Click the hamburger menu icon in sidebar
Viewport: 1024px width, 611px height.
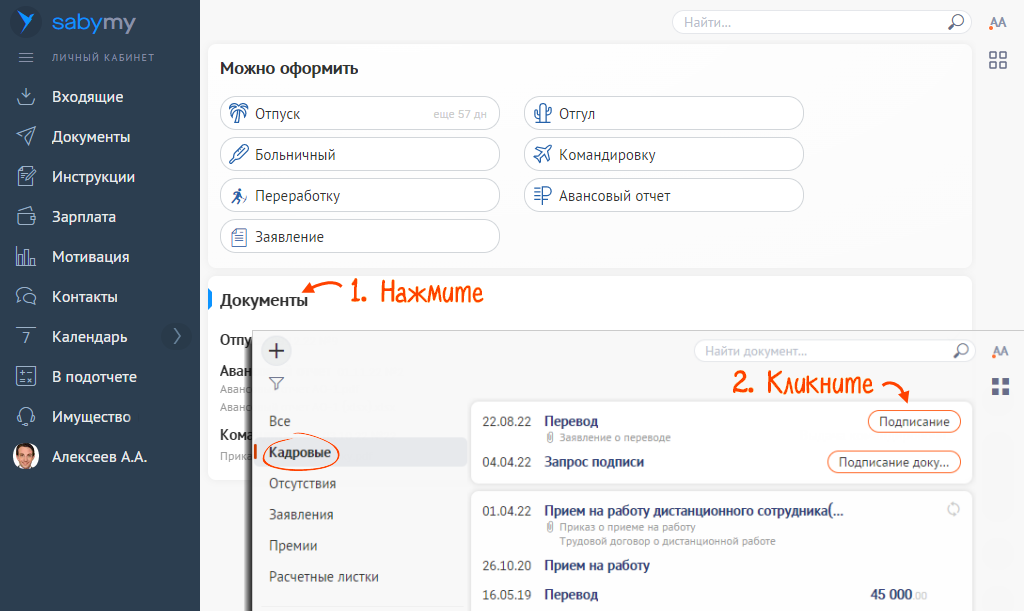click(27, 57)
